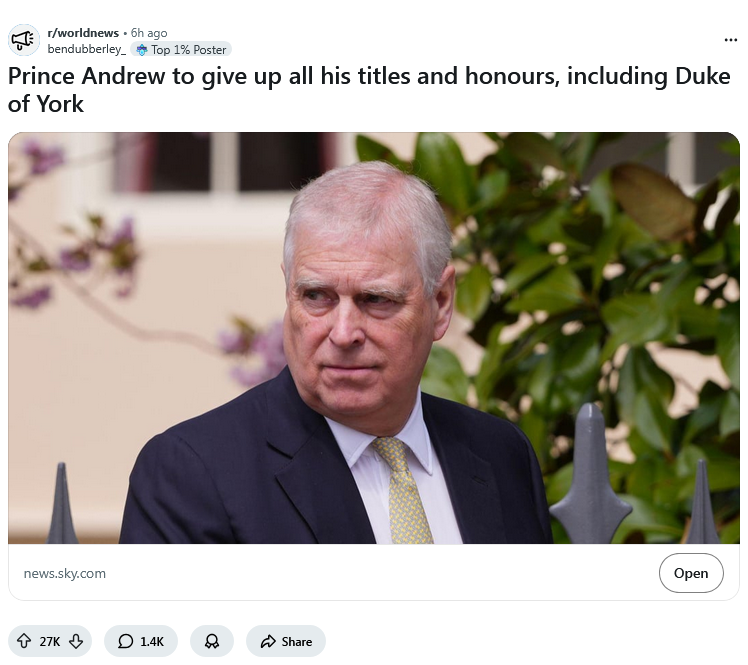Downvote the post with the down arrow
Screen dimensions: 748x665
click(x=76, y=641)
